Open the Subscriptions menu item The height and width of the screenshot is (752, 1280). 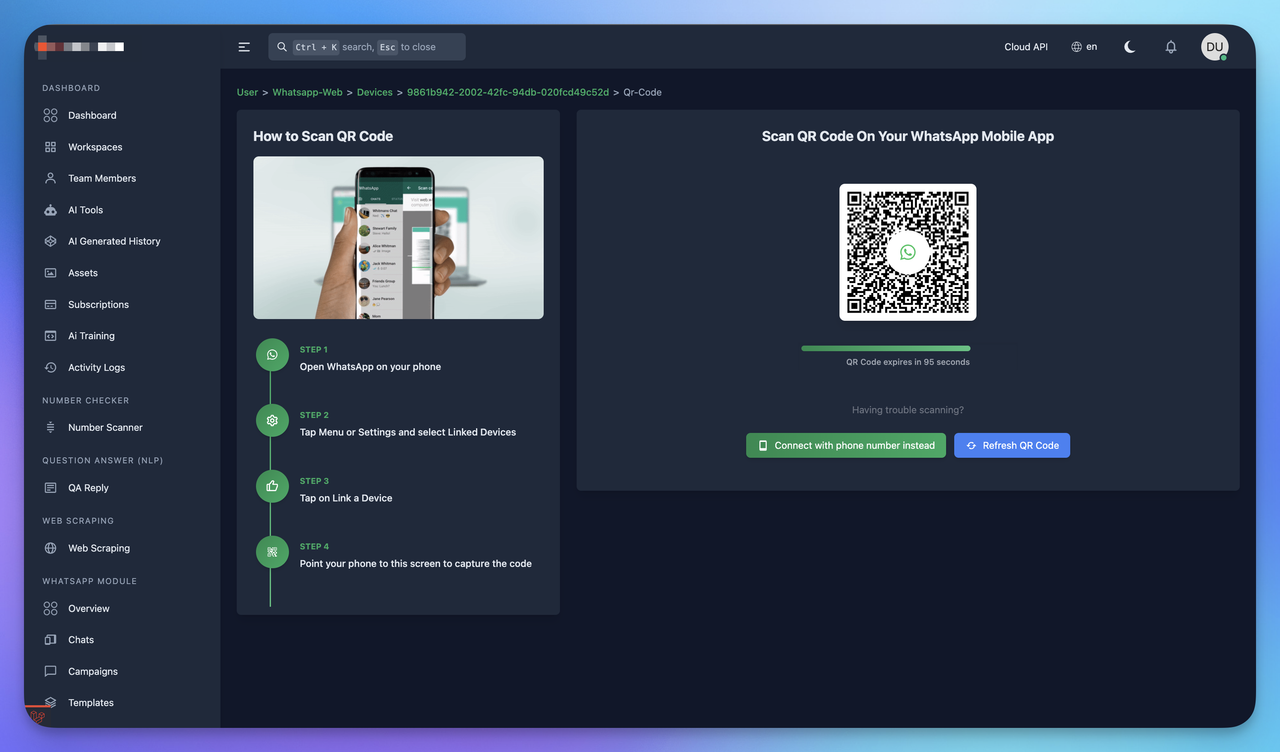point(98,304)
